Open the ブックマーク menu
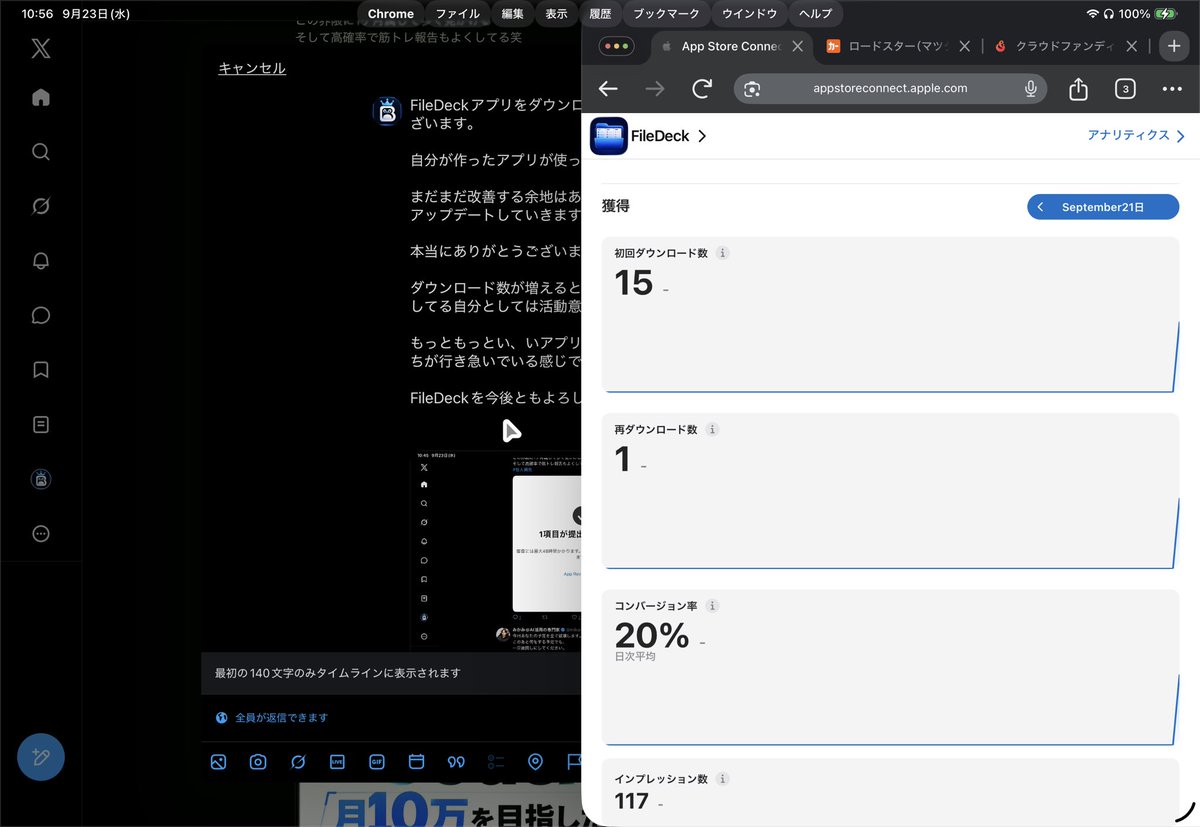The width and height of the screenshot is (1200, 827). click(x=667, y=14)
